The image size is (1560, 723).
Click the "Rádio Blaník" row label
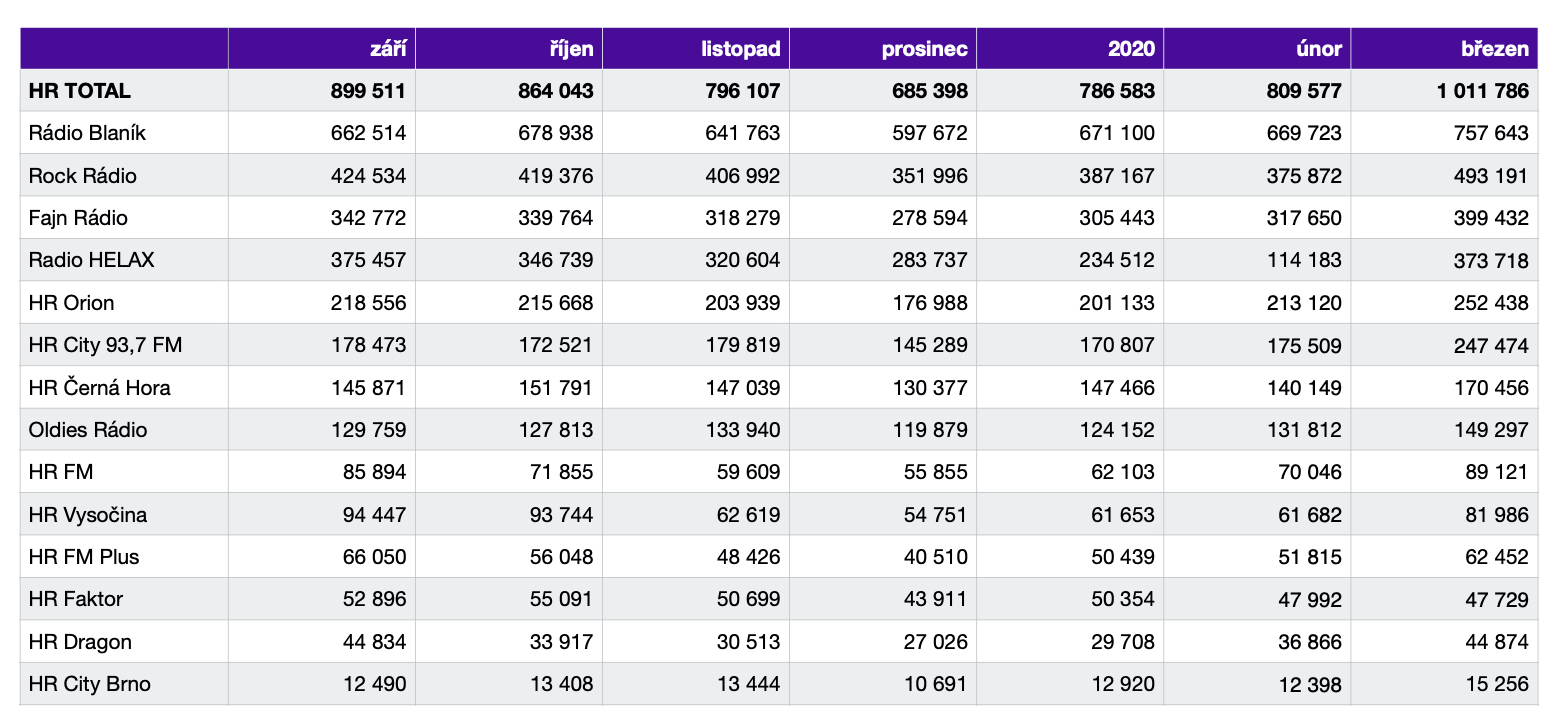click(x=88, y=133)
